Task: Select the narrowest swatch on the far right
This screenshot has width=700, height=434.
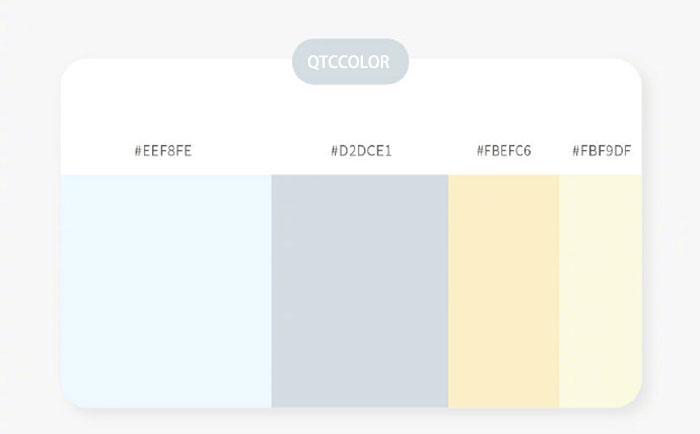Action: click(x=599, y=290)
